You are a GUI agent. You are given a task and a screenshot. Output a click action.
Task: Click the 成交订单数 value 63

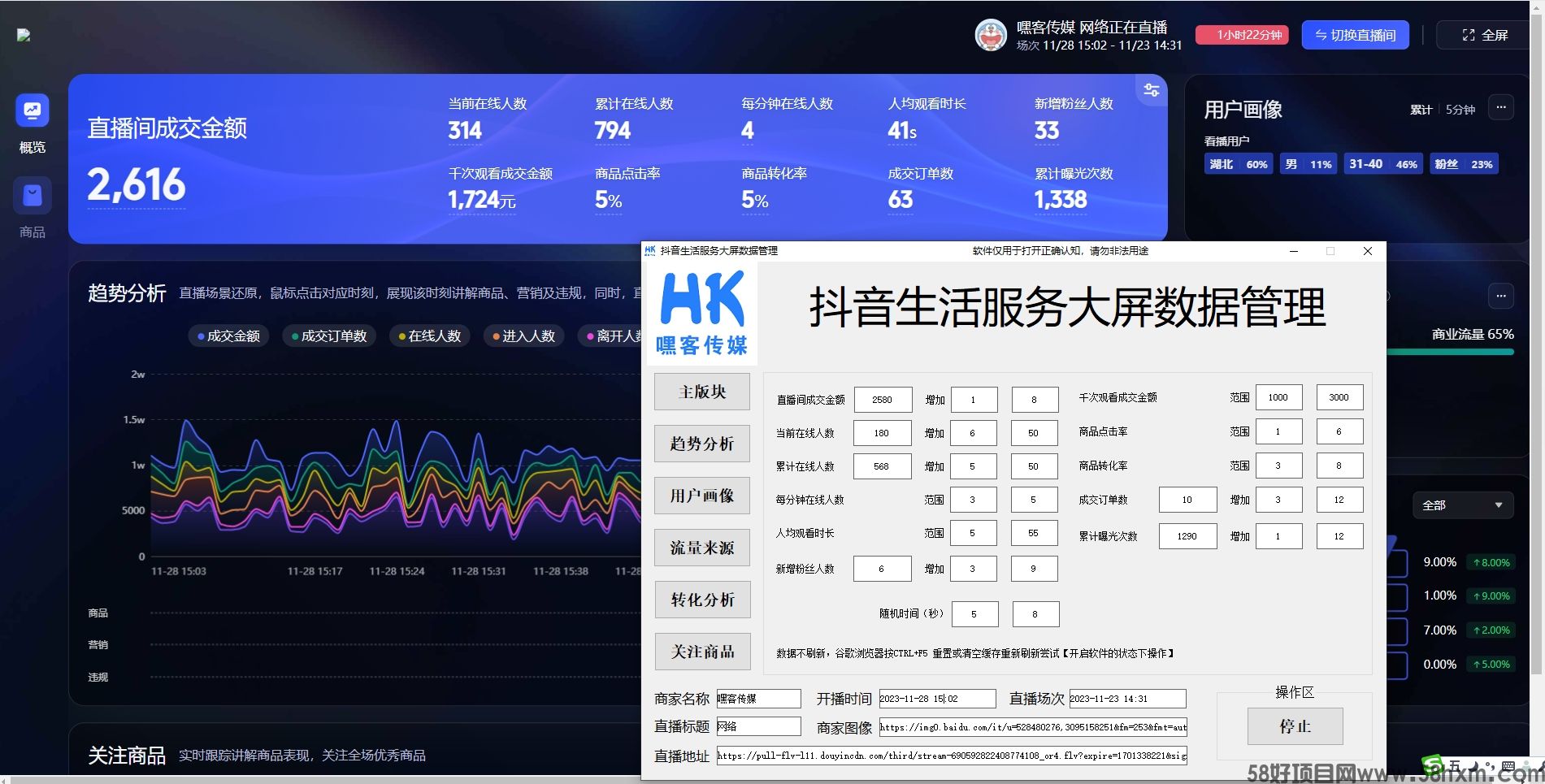(x=901, y=200)
